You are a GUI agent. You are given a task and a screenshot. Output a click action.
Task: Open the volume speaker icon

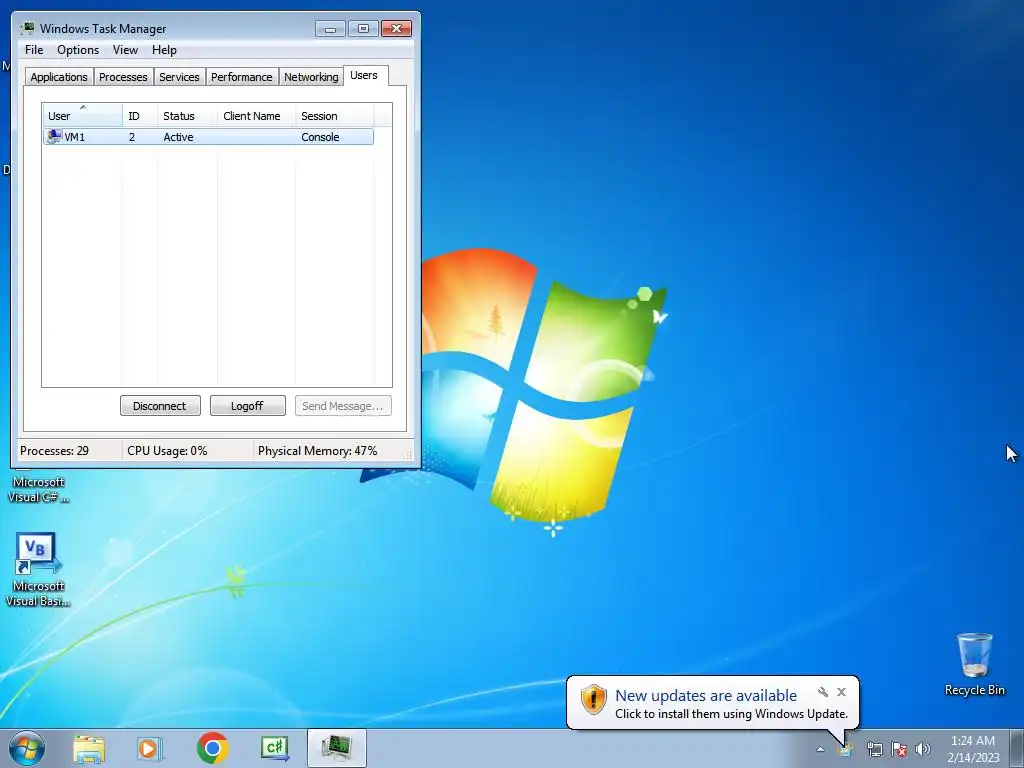pos(923,749)
